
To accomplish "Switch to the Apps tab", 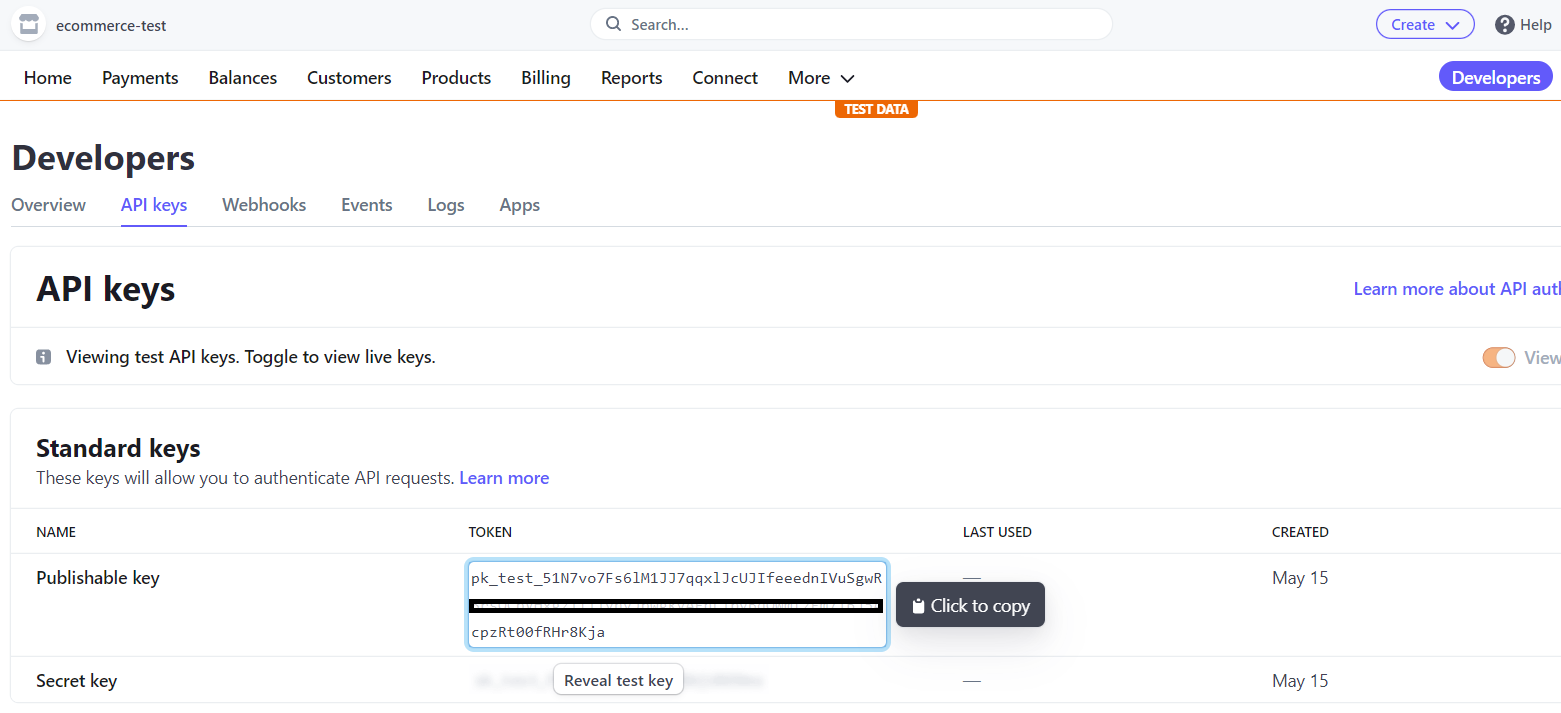I will click(520, 205).
